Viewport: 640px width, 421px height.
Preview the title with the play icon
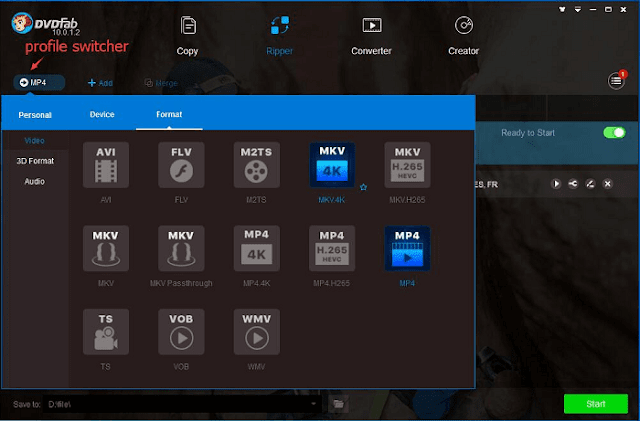(x=556, y=184)
